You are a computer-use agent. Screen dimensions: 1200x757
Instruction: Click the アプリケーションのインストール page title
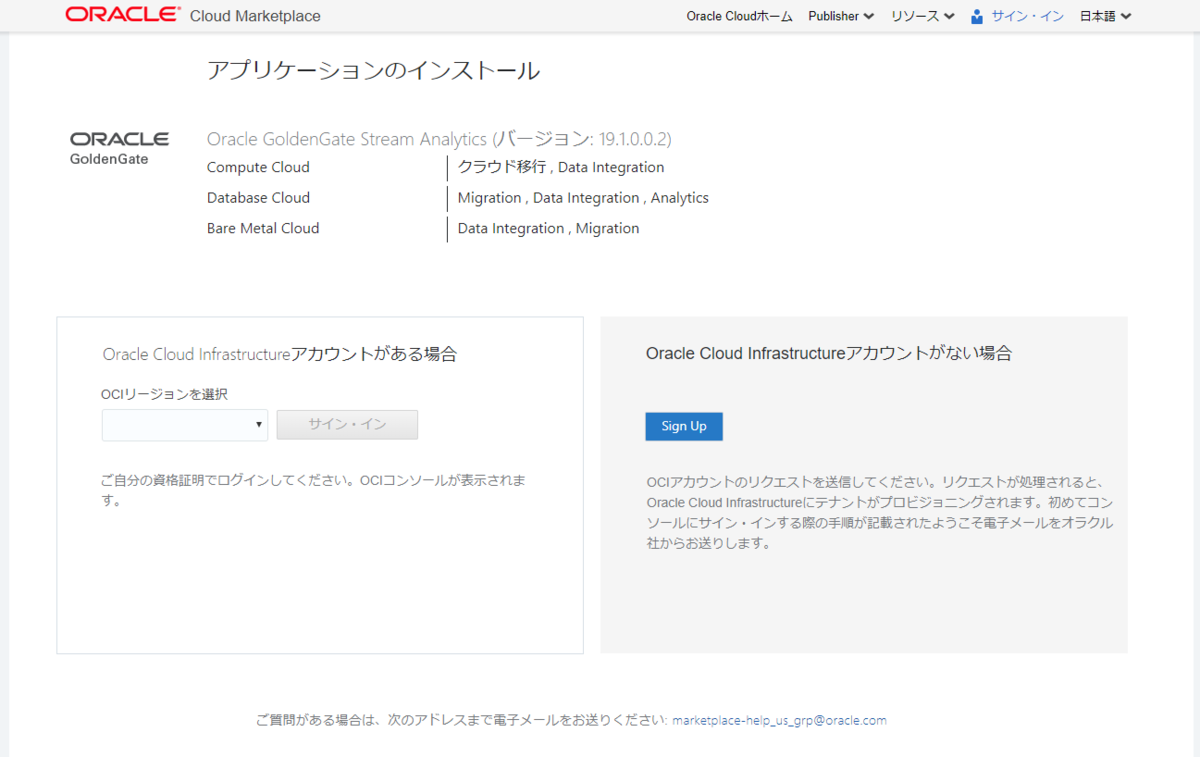pyautogui.click(x=373, y=71)
